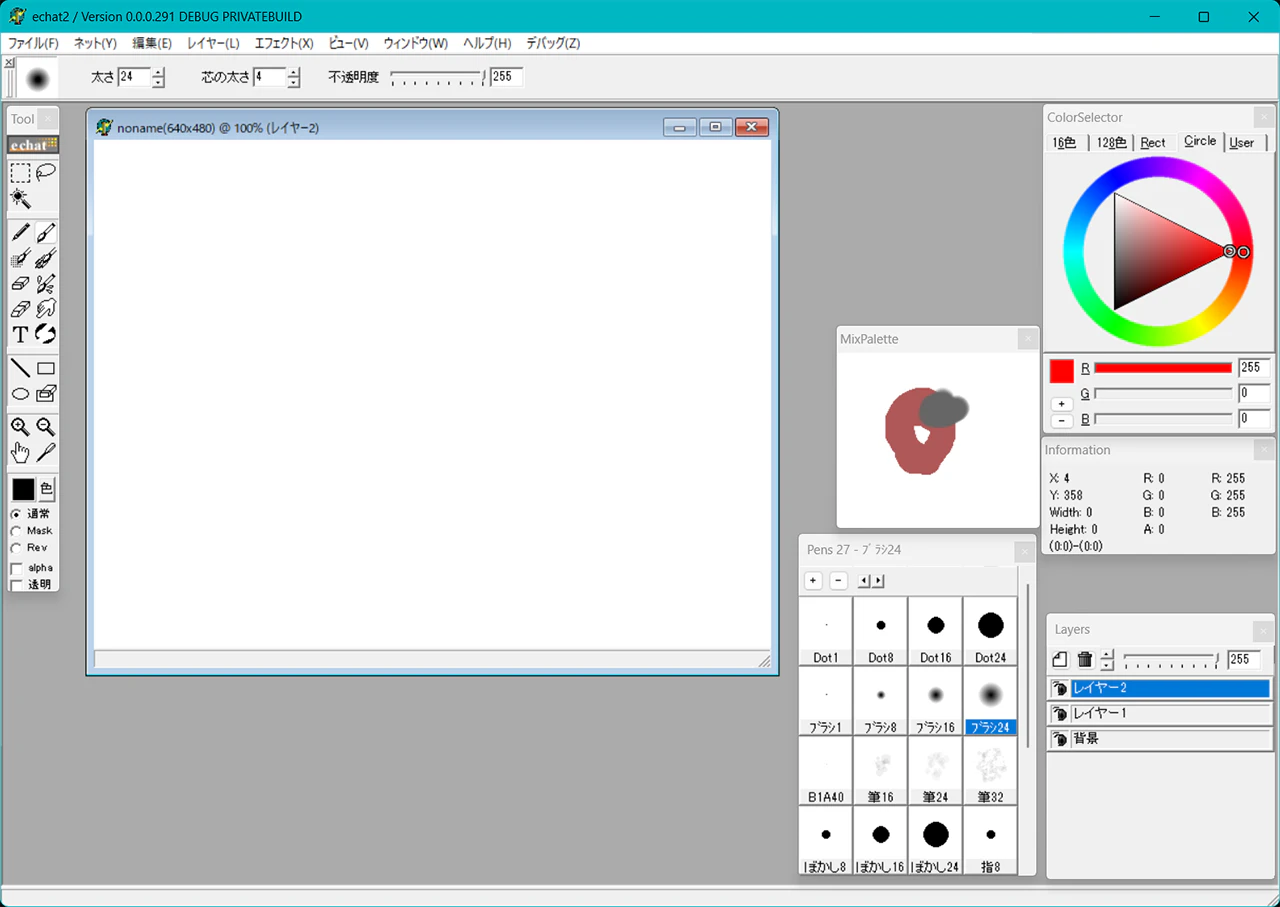Click the black foreground color swatch
The image size is (1280, 907).
point(23,490)
